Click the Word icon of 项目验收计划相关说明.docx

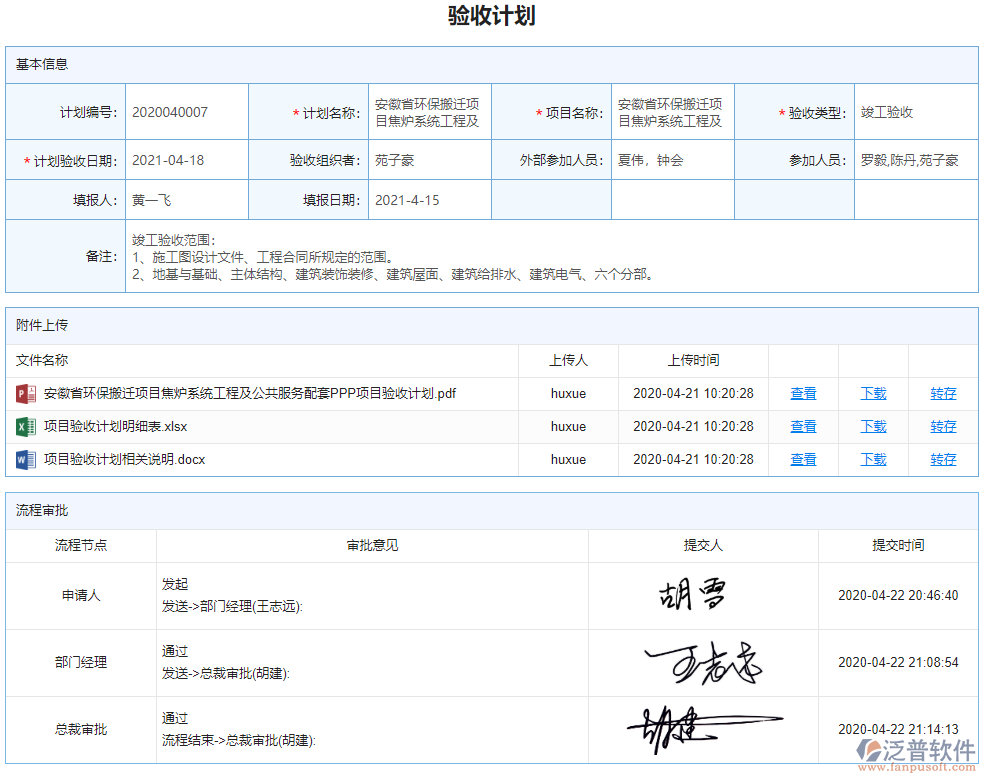coord(24,459)
